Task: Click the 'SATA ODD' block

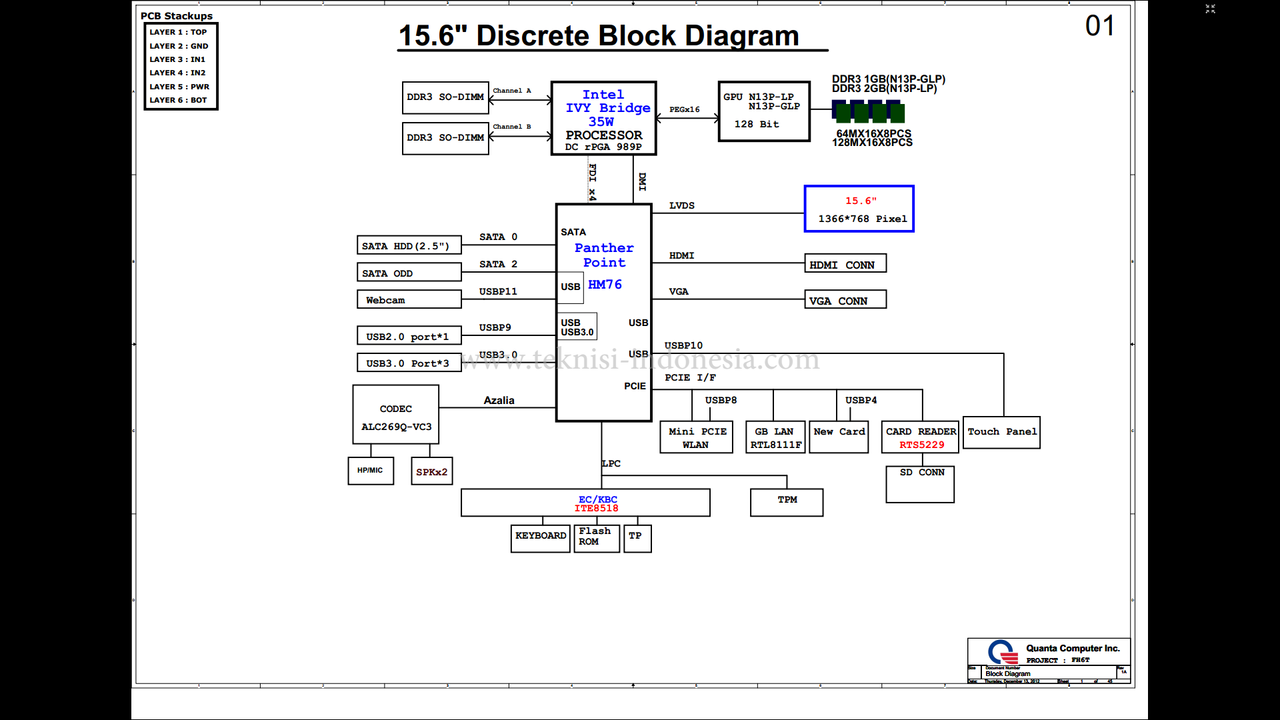Action: pyautogui.click(x=409, y=273)
